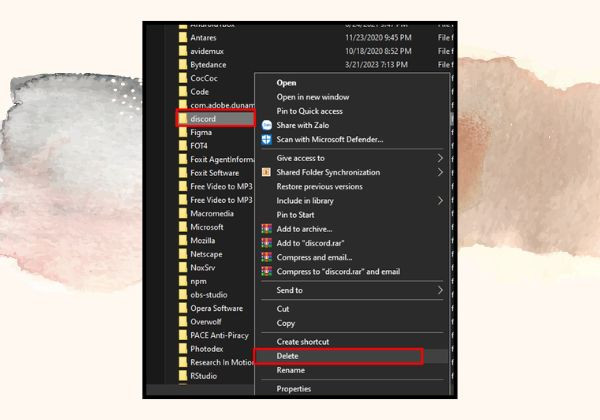The height and width of the screenshot is (420, 600).
Task: Click the obs-studio folder icon
Action: point(183,295)
